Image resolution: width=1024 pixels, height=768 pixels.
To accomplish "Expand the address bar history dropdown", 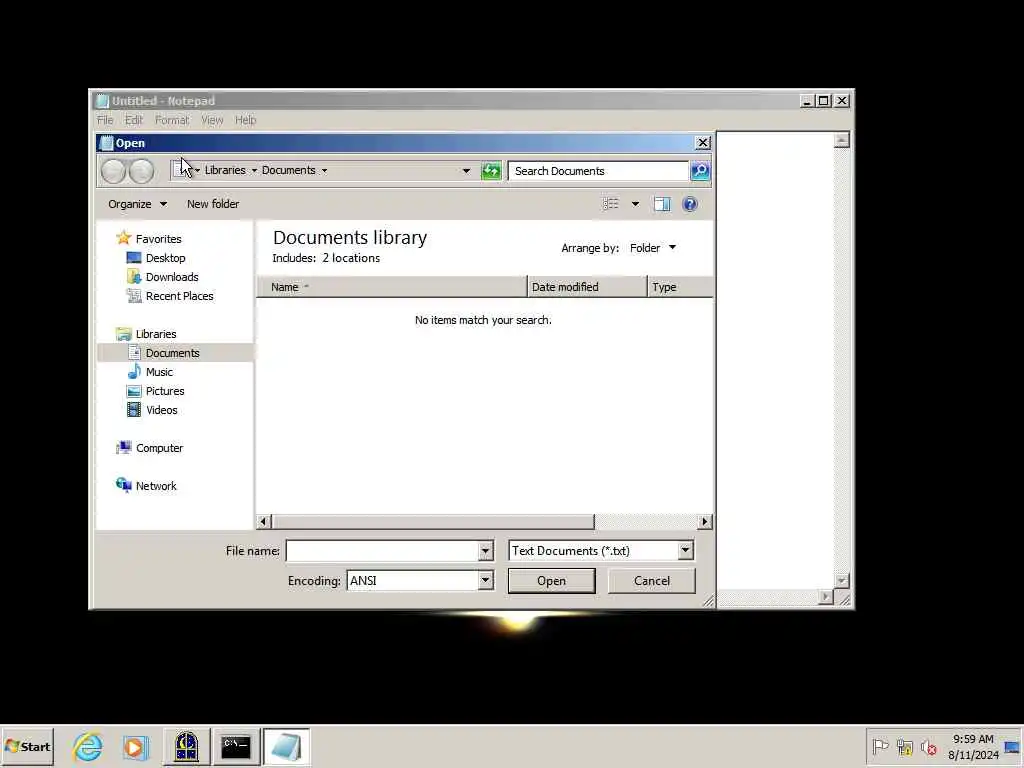I will pos(466,171).
